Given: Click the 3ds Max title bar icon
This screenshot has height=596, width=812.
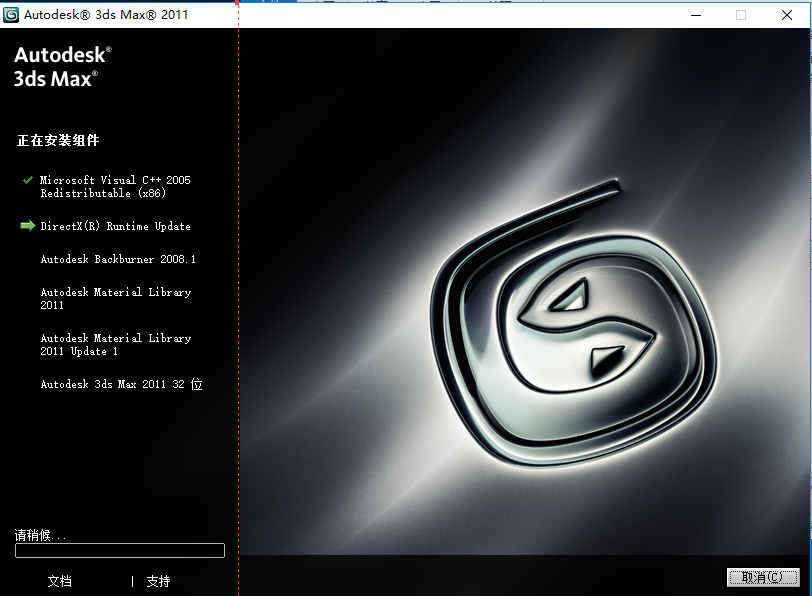Looking at the screenshot, I should click(x=11, y=15).
